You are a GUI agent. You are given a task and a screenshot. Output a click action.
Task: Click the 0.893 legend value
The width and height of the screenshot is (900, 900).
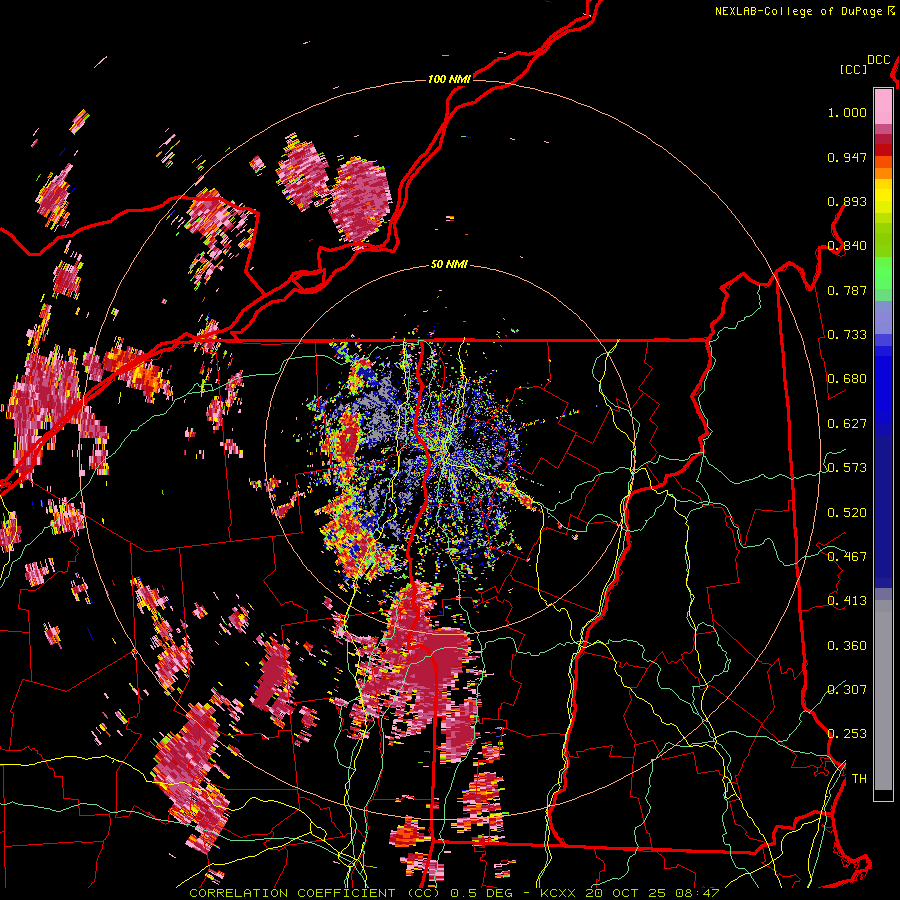pyautogui.click(x=847, y=201)
